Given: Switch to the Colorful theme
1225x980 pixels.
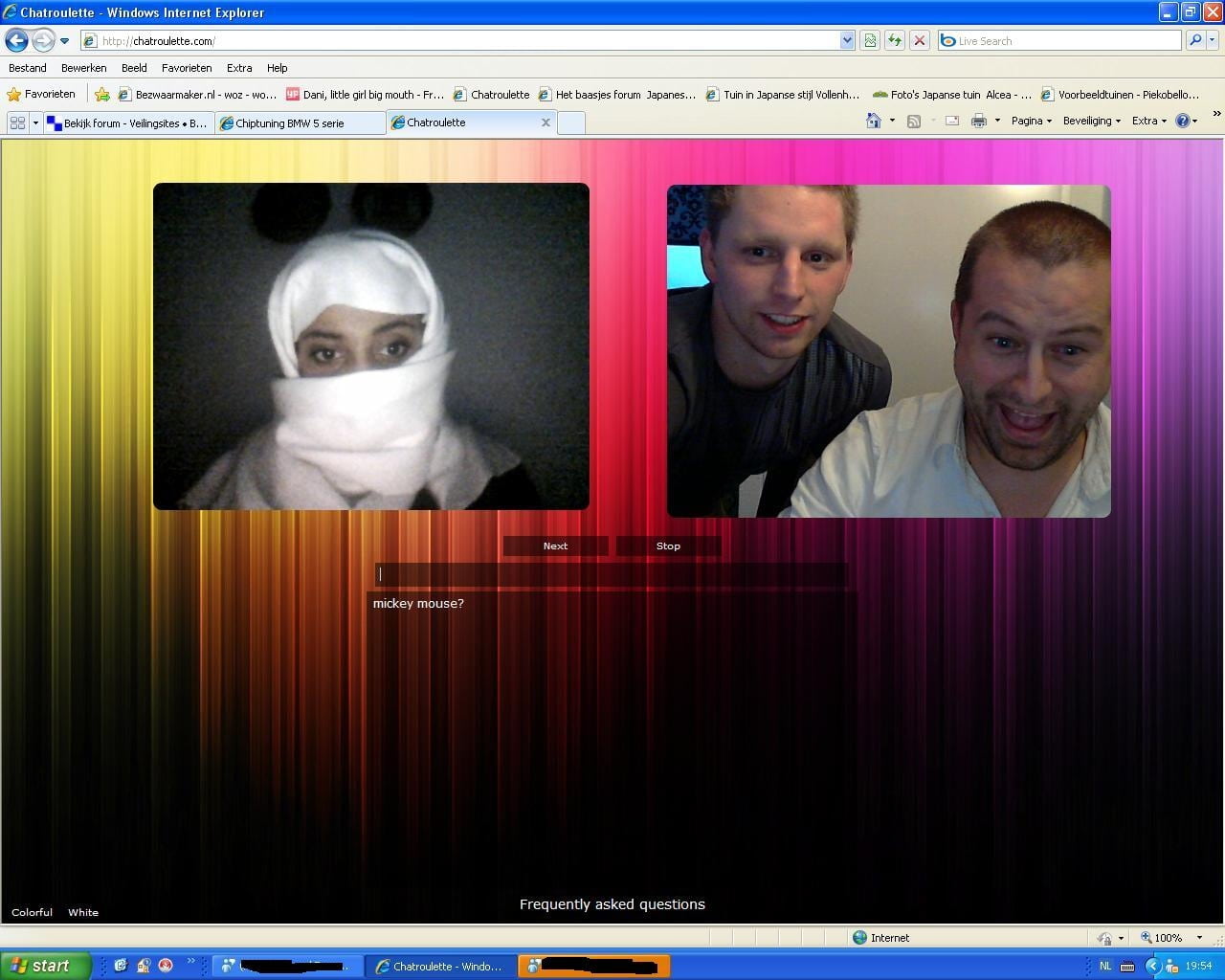Looking at the screenshot, I should point(32,912).
